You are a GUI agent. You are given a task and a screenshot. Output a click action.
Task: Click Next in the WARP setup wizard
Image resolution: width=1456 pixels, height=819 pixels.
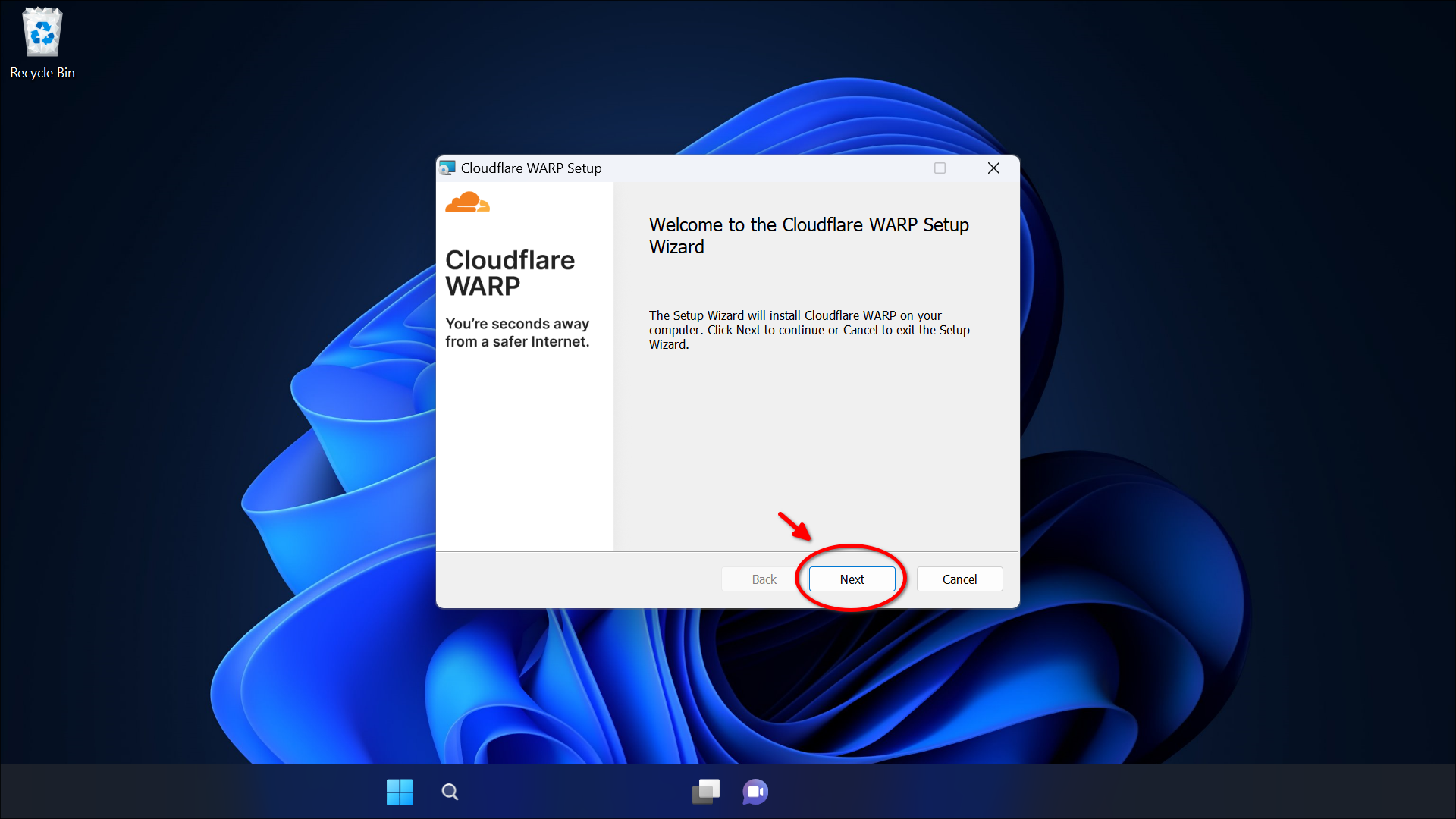point(852,579)
